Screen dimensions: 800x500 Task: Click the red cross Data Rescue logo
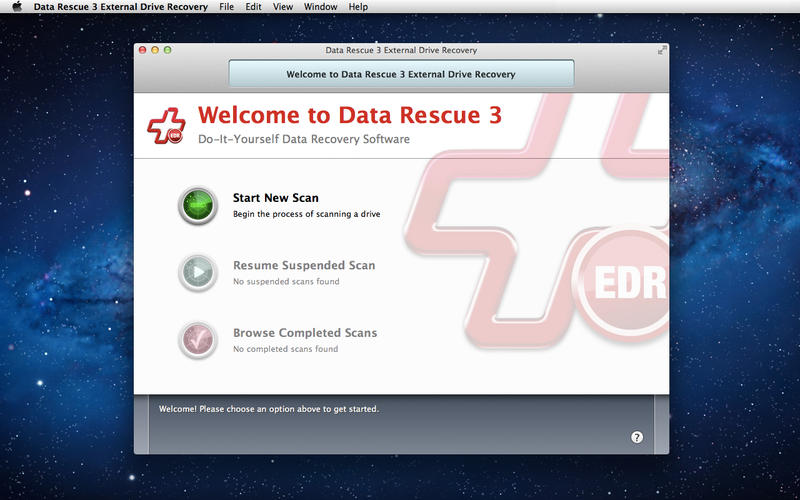coord(166,128)
